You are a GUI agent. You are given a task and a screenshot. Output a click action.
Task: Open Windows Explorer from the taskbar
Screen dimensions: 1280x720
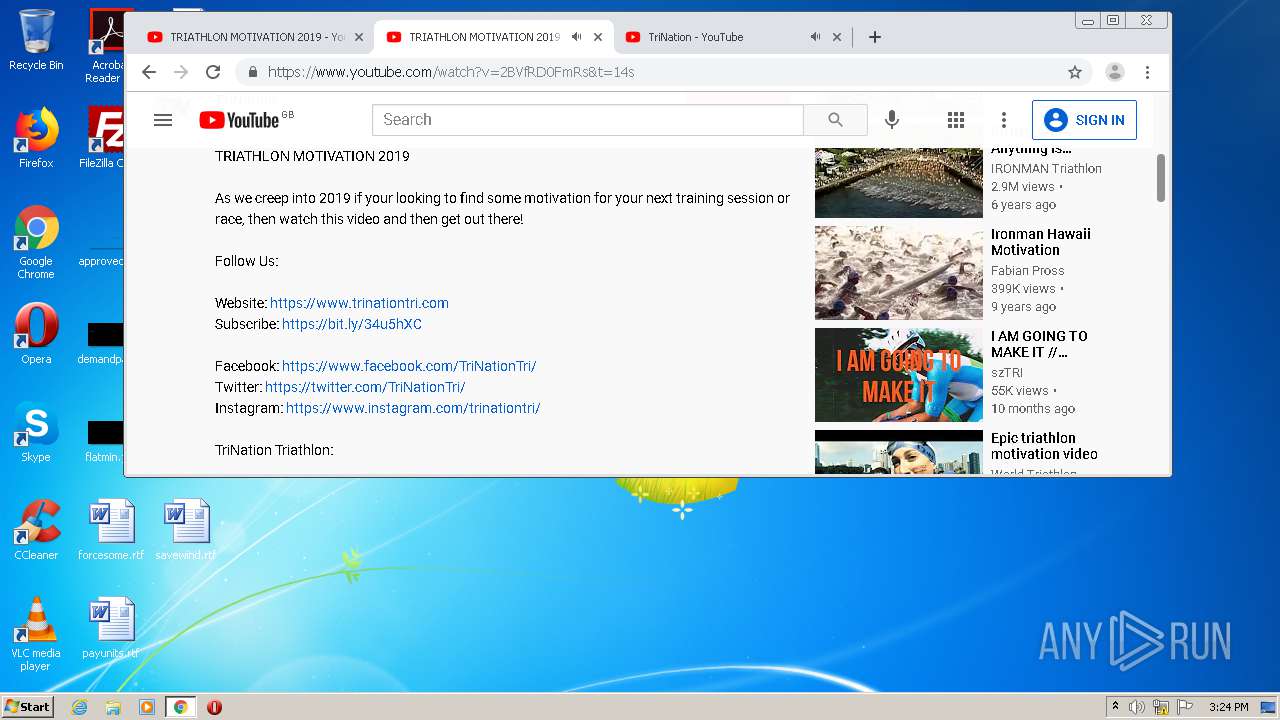click(x=113, y=707)
